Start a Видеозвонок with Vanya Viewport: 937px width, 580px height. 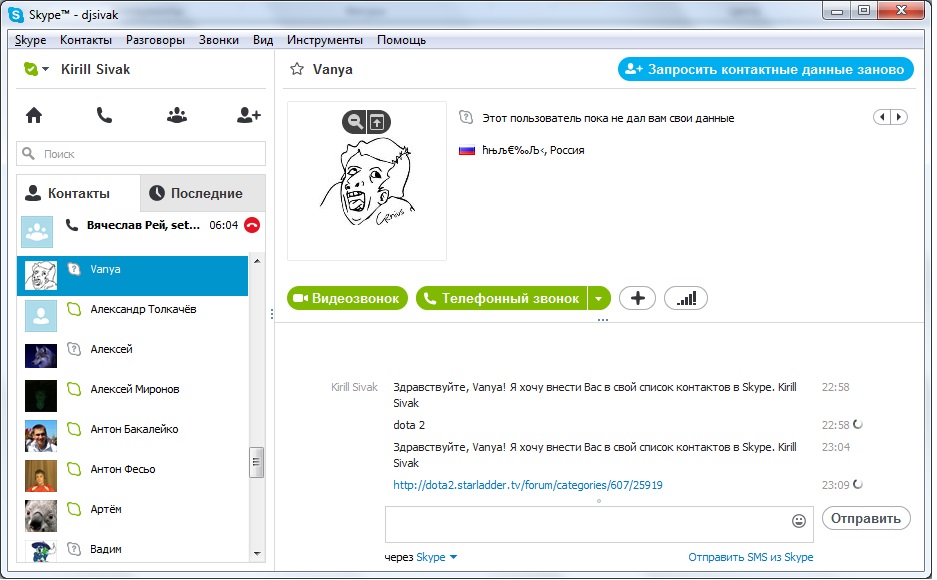tap(347, 298)
